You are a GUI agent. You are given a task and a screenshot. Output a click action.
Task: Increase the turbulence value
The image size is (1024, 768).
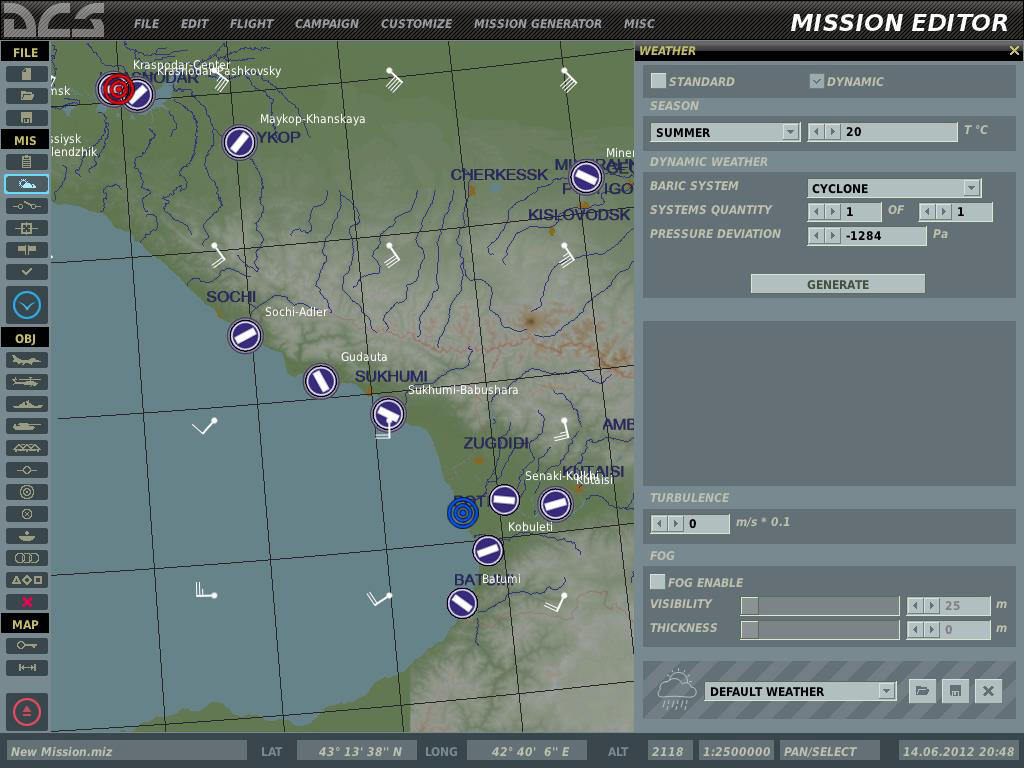click(x=675, y=524)
